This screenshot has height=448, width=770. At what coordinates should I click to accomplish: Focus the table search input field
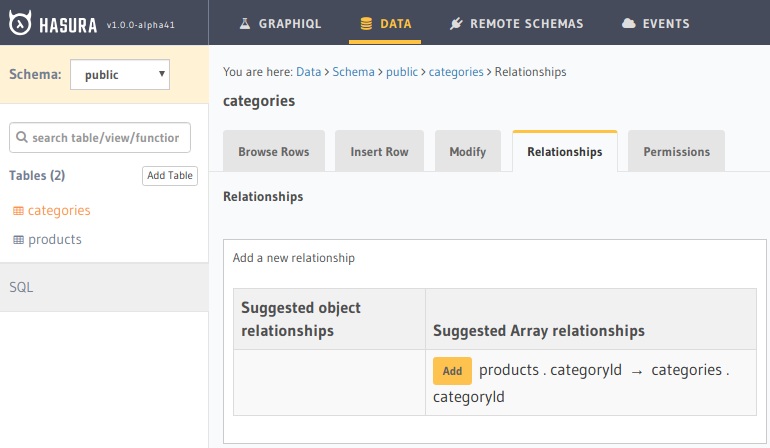[x=104, y=138]
